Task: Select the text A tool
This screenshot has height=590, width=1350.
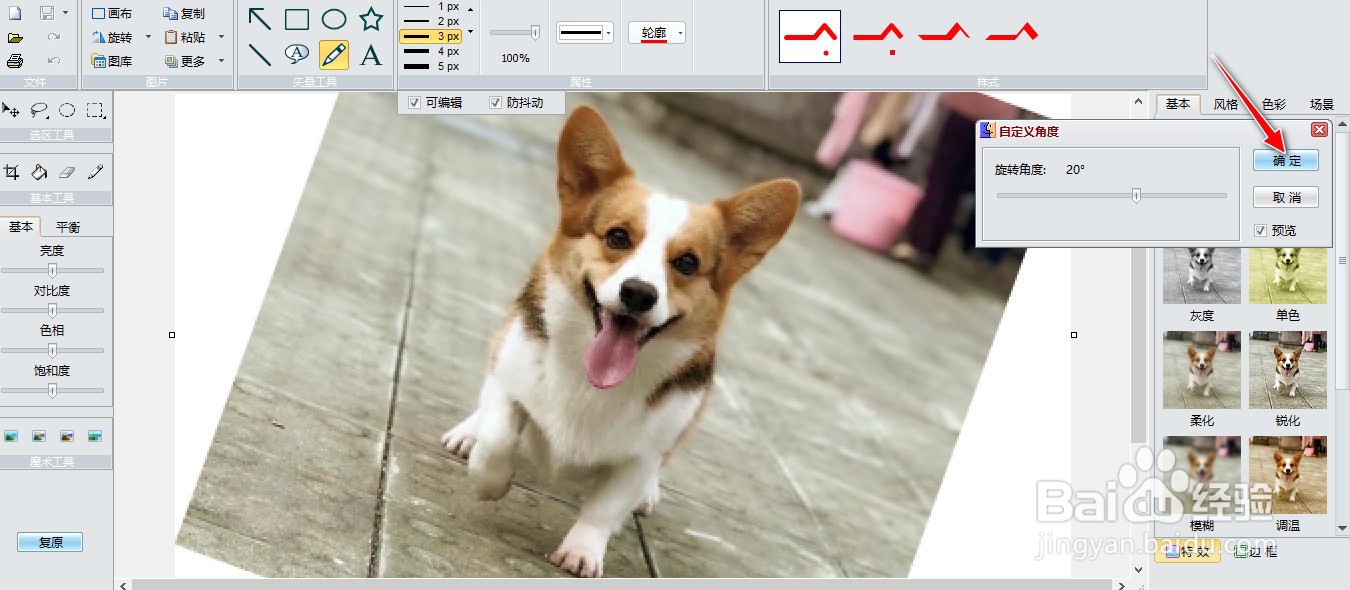Action: click(371, 55)
